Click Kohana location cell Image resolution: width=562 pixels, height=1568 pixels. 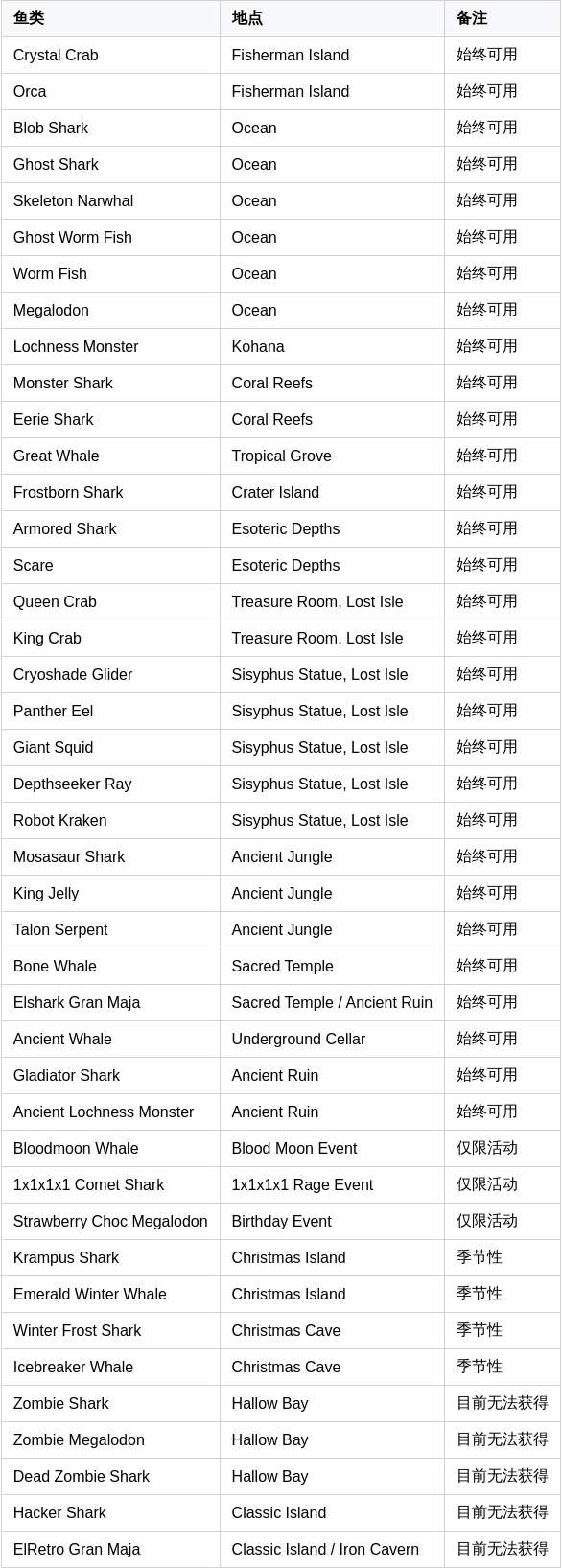332,347
